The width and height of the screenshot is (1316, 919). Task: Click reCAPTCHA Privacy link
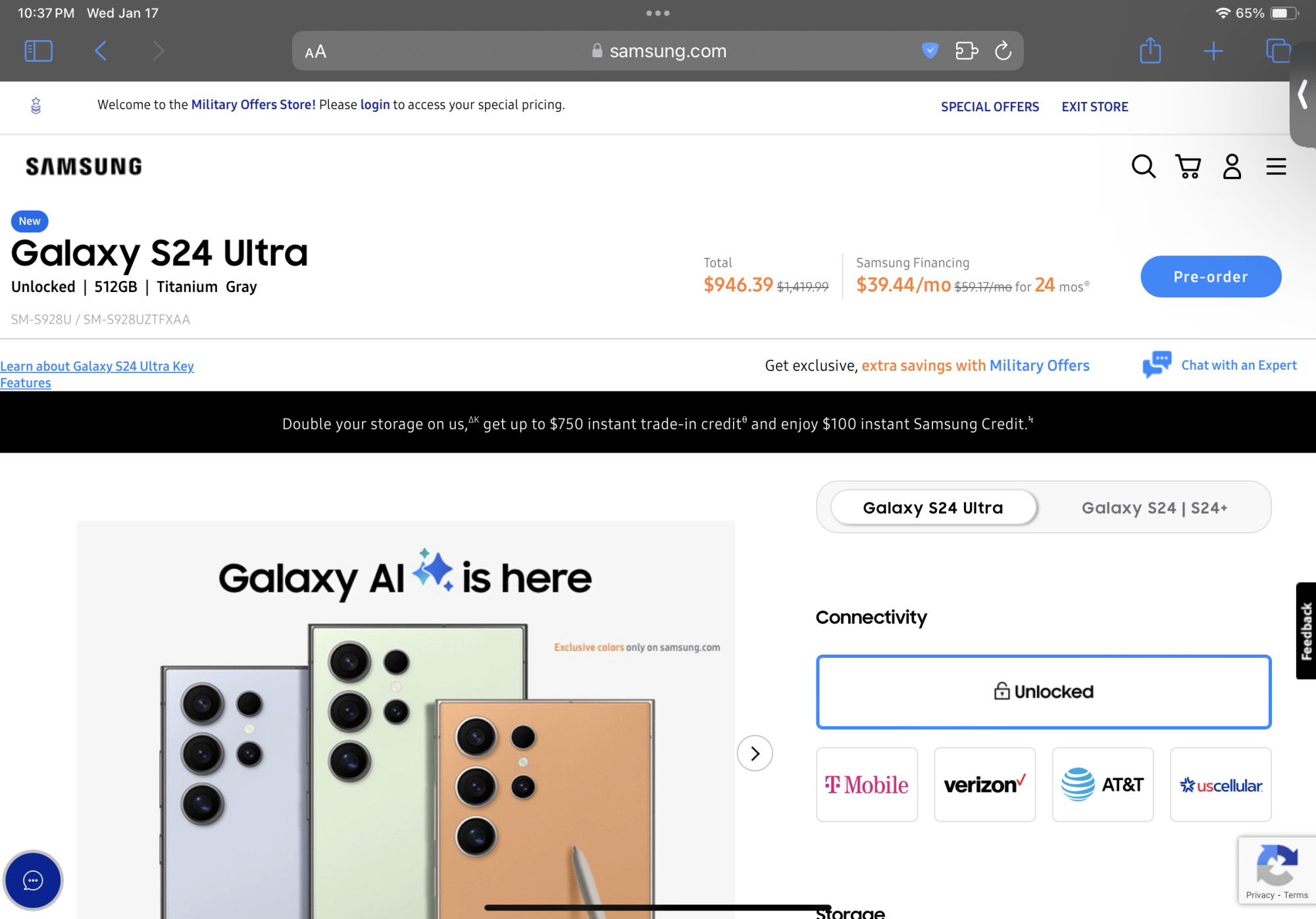point(1260,895)
